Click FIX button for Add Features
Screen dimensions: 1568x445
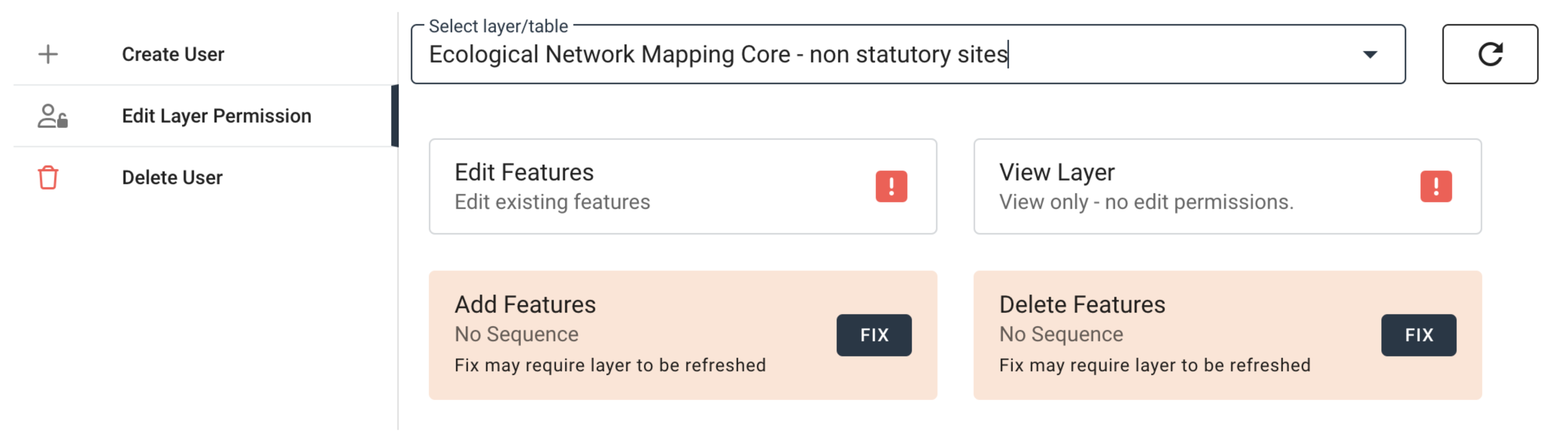874,335
